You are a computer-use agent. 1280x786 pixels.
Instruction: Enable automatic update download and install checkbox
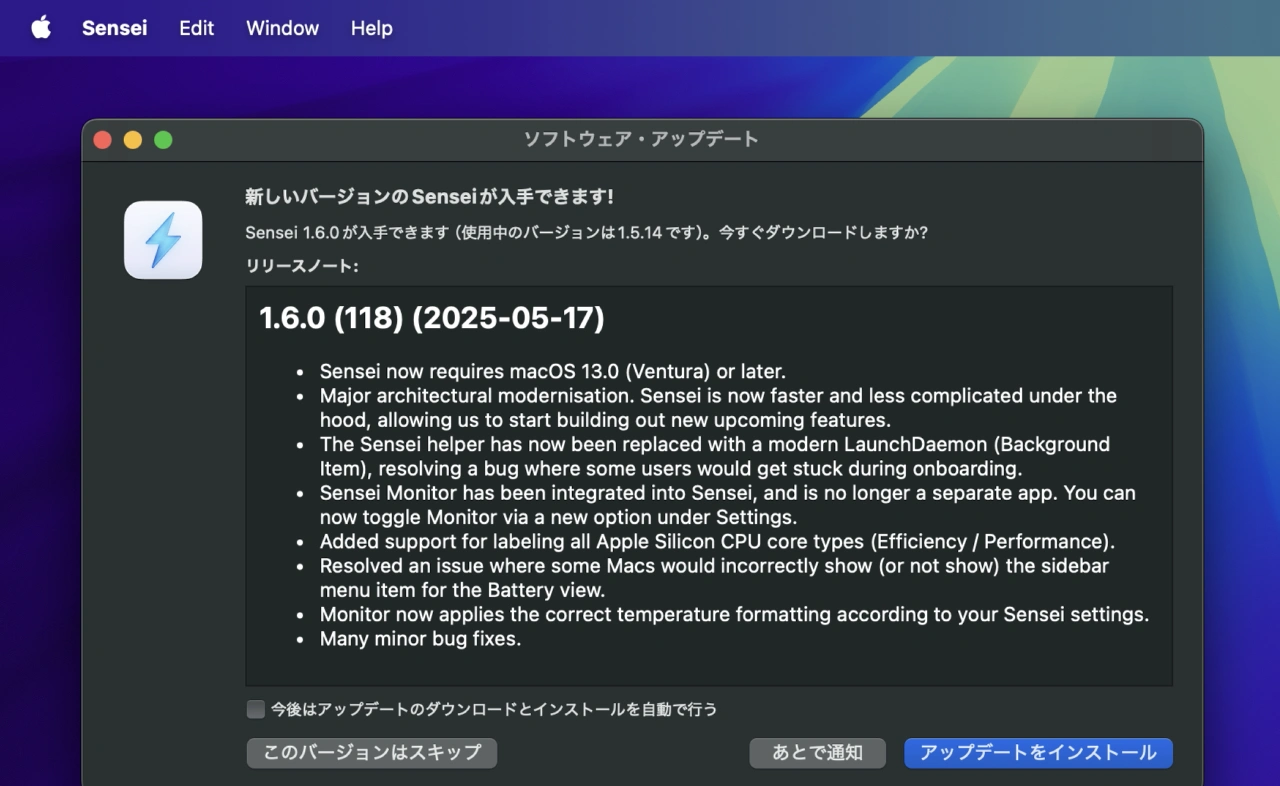(x=256, y=709)
